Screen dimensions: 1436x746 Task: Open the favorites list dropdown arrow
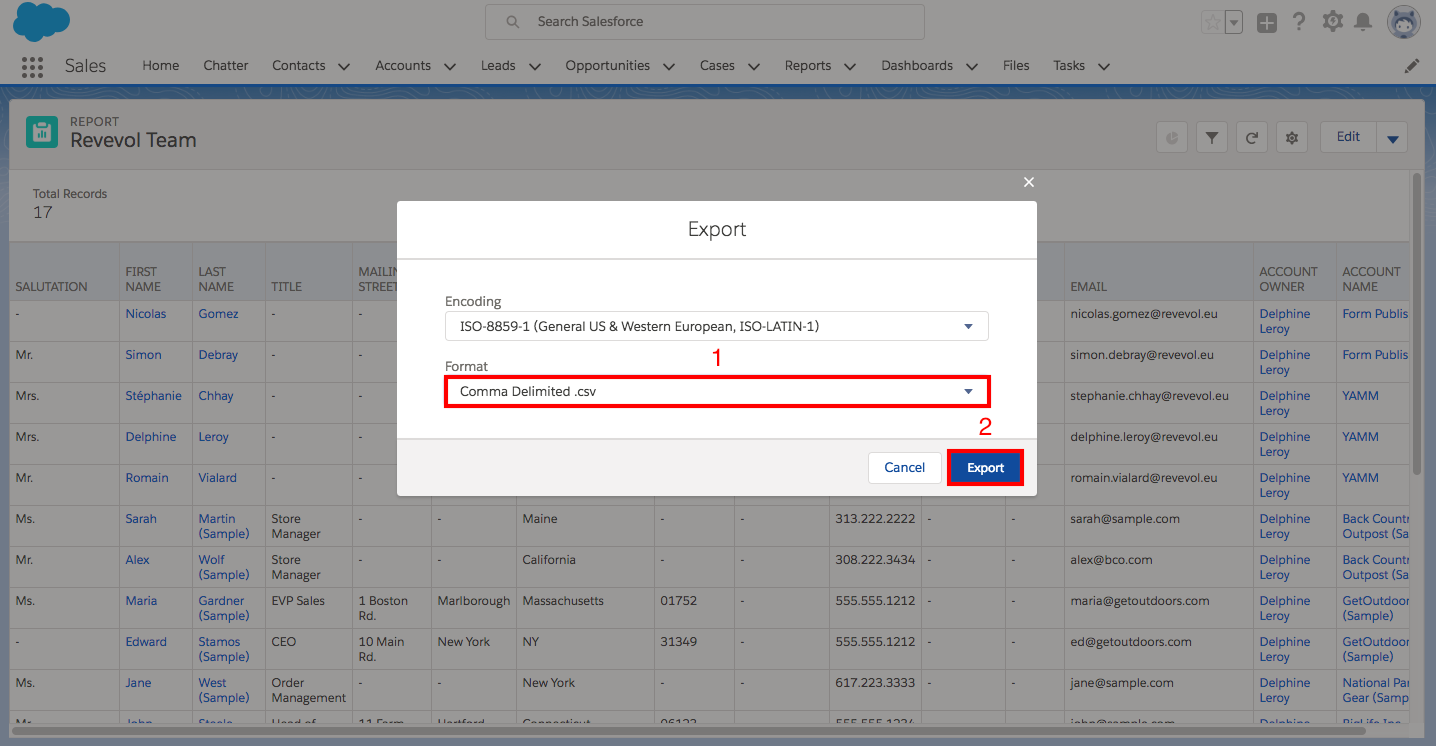click(x=1234, y=22)
